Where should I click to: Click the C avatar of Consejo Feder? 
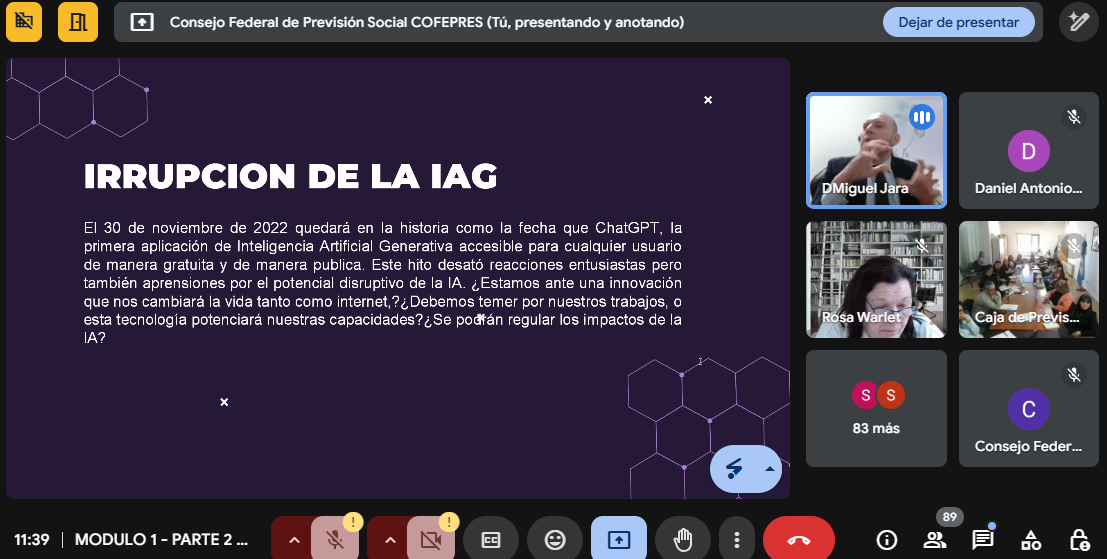[1029, 409]
